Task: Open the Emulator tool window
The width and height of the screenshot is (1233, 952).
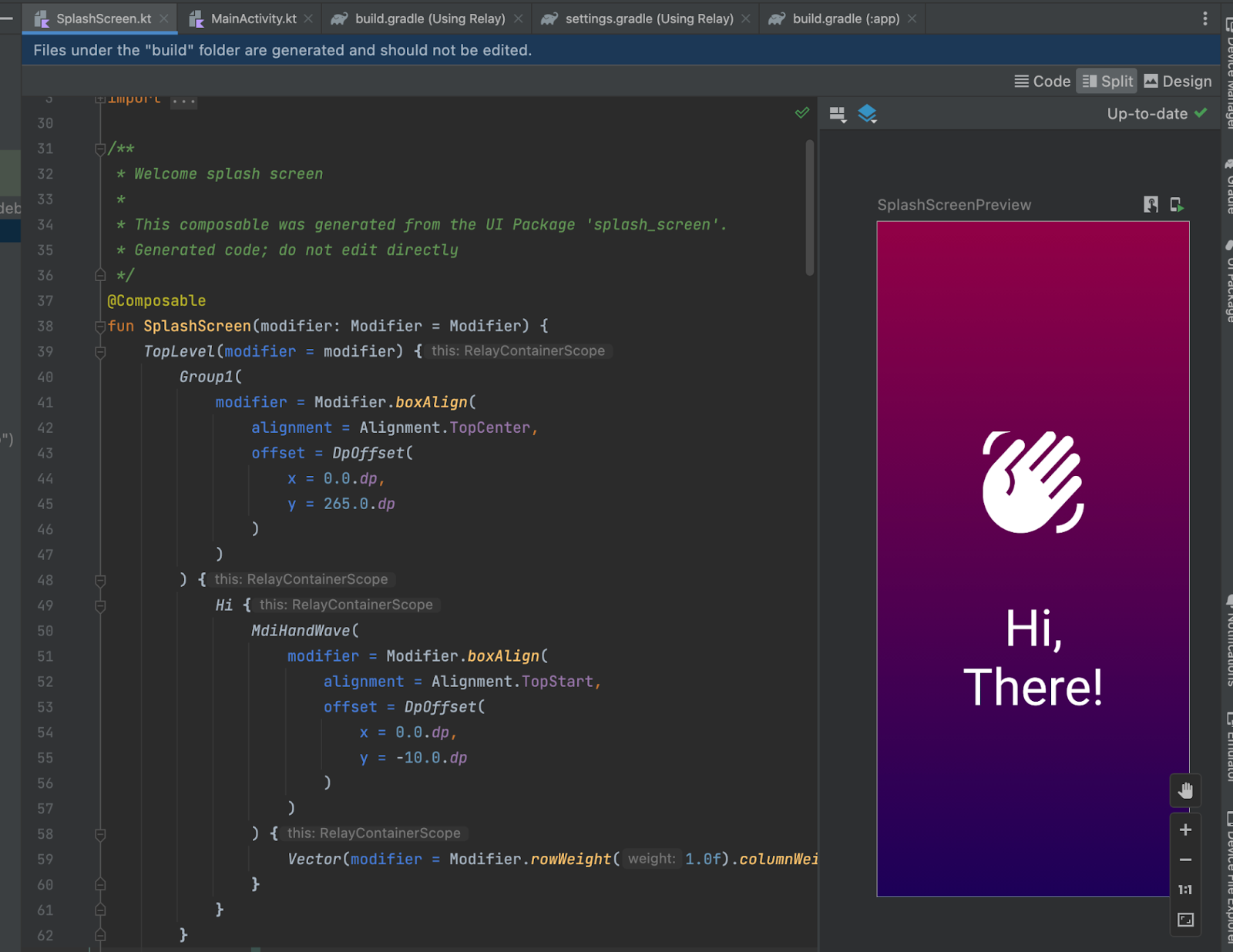Action: 1229,747
